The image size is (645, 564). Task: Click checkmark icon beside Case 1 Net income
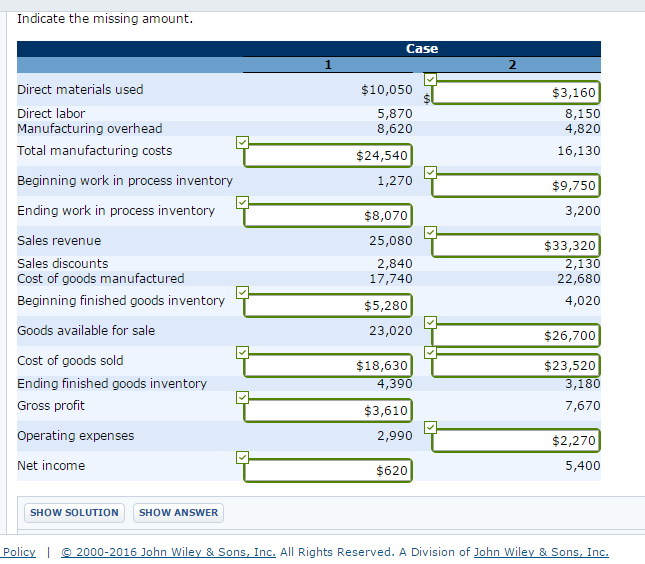(241, 457)
